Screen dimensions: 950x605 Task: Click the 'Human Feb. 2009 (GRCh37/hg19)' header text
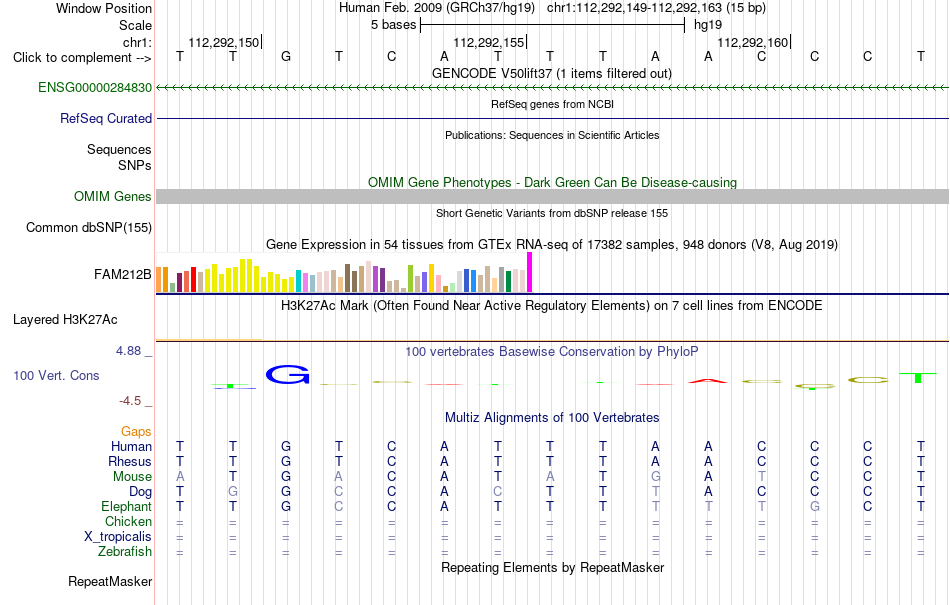click(436, 8)
